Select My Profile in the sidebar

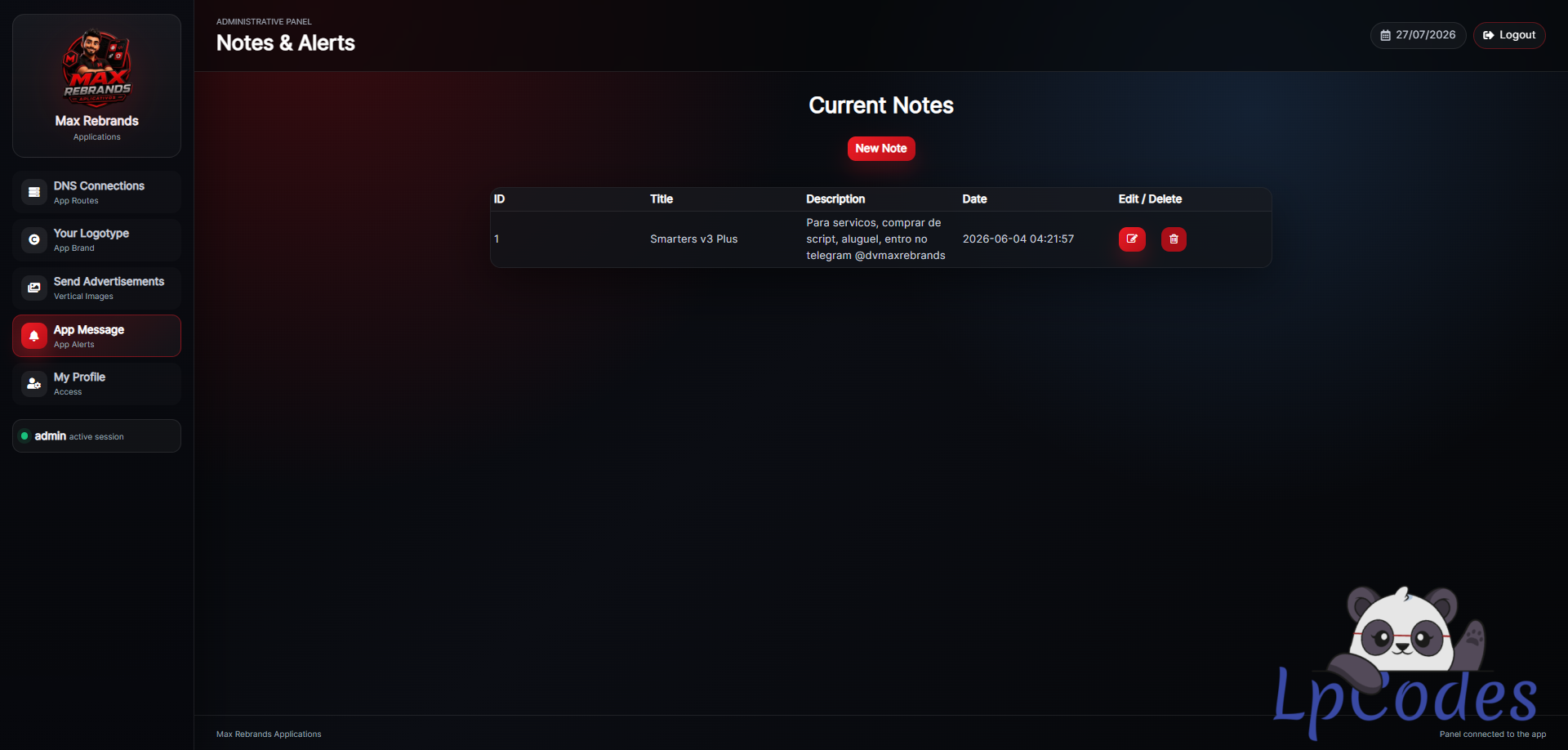pos(96,384)
